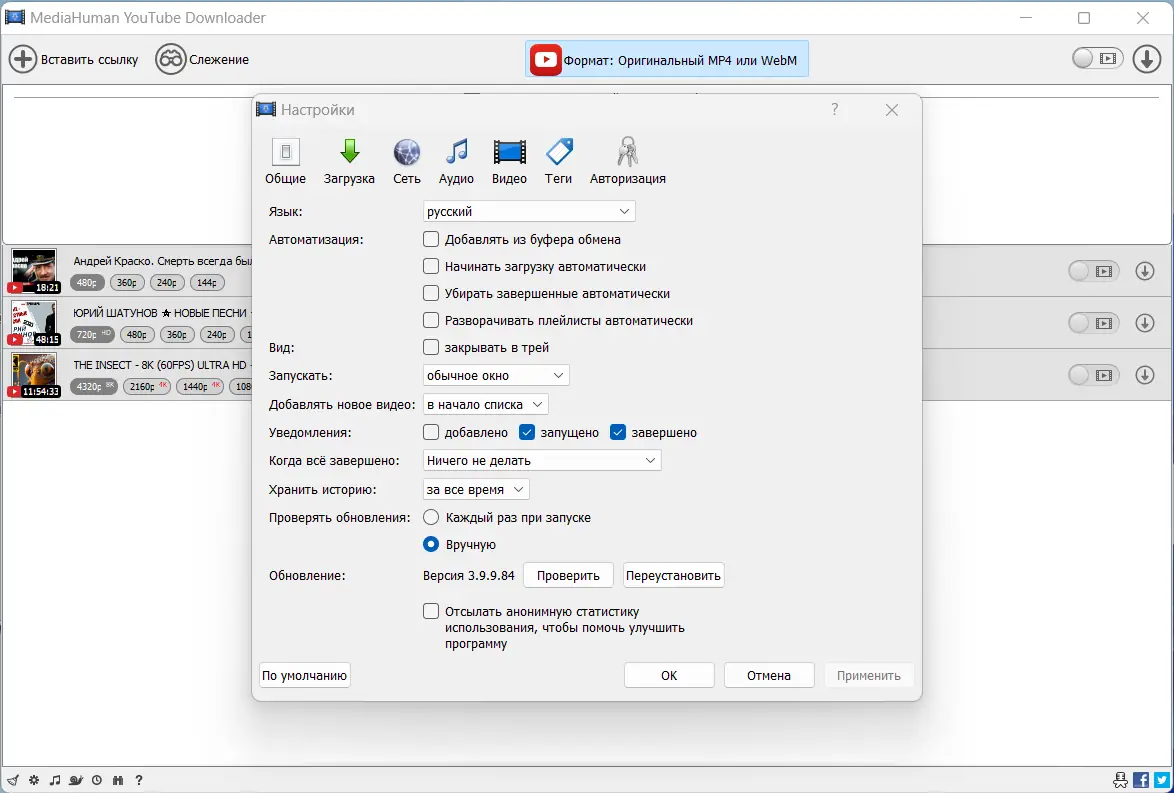Click the download all arrow in top toolbar
Image resolution: width=1174 pixels, height=793 pixels.
click(1146, 58)
